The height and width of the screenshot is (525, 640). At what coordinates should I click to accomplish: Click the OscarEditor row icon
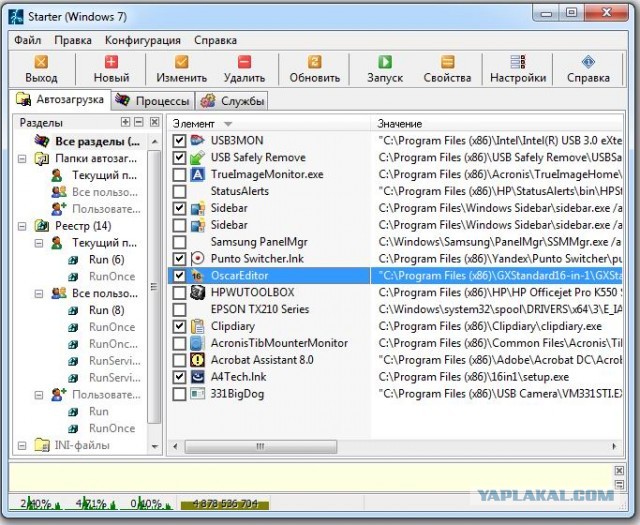[198, 276]
